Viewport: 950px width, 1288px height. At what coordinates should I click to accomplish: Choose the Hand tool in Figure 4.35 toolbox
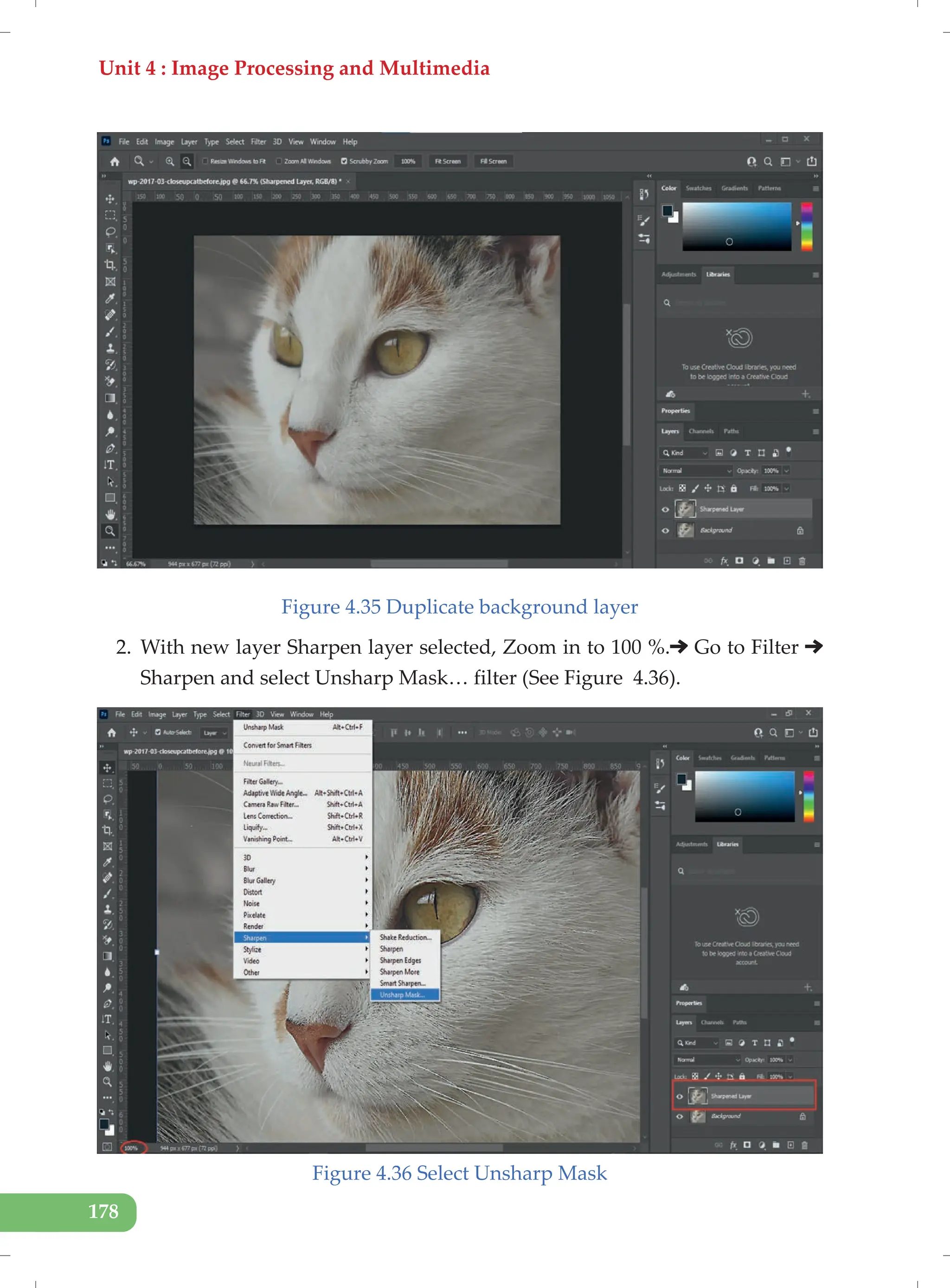(x=110, y=514)
